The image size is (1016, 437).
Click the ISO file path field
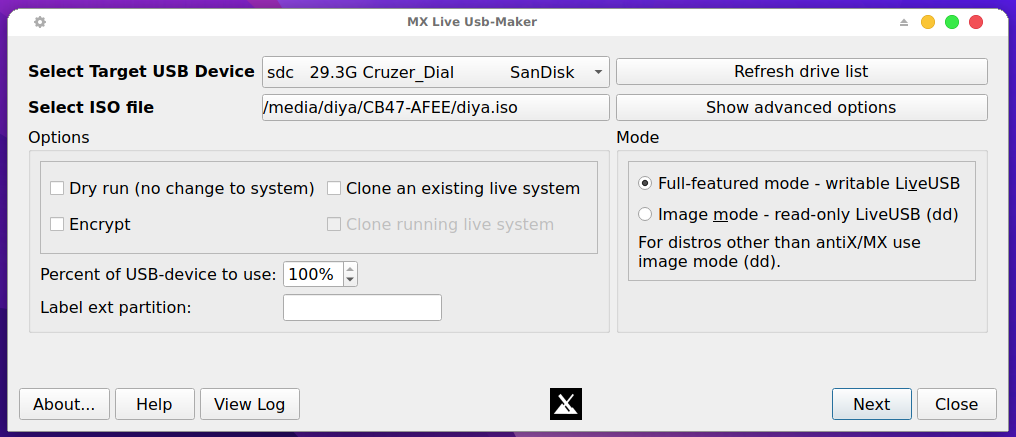point(435,108)
